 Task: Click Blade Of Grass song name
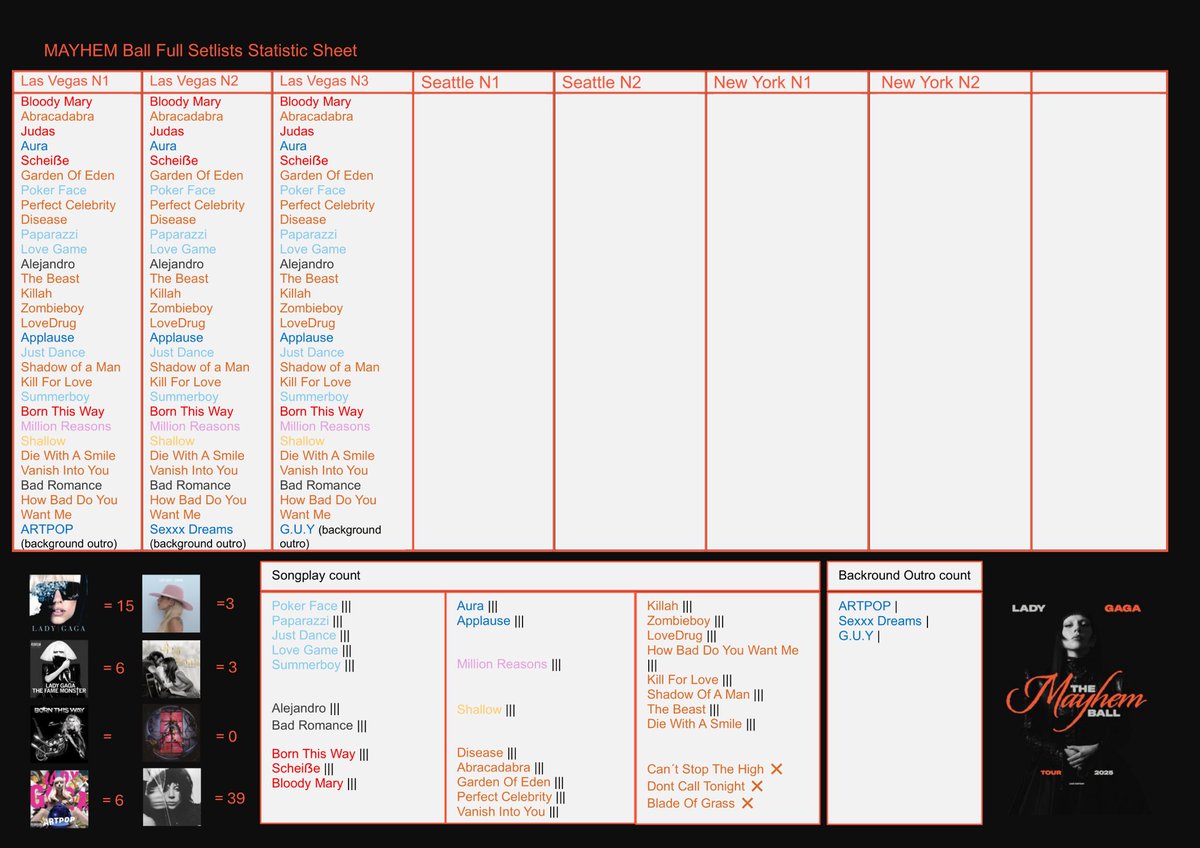[691, 803]
